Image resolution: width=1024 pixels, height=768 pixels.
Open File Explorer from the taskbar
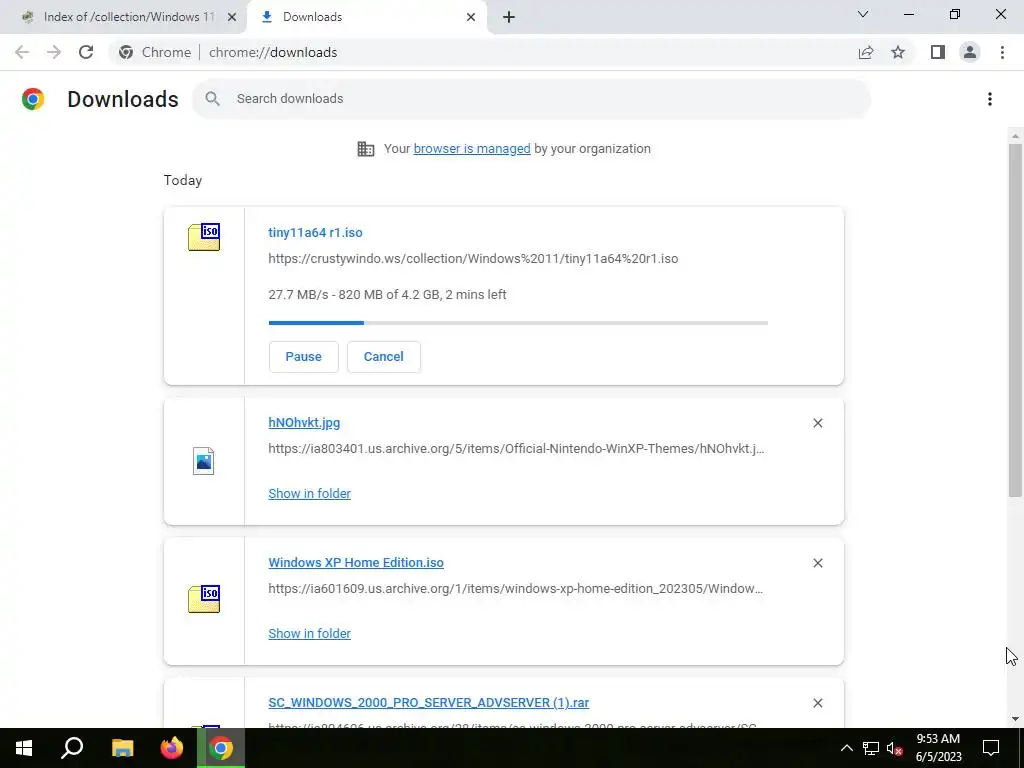click(122, 748)
